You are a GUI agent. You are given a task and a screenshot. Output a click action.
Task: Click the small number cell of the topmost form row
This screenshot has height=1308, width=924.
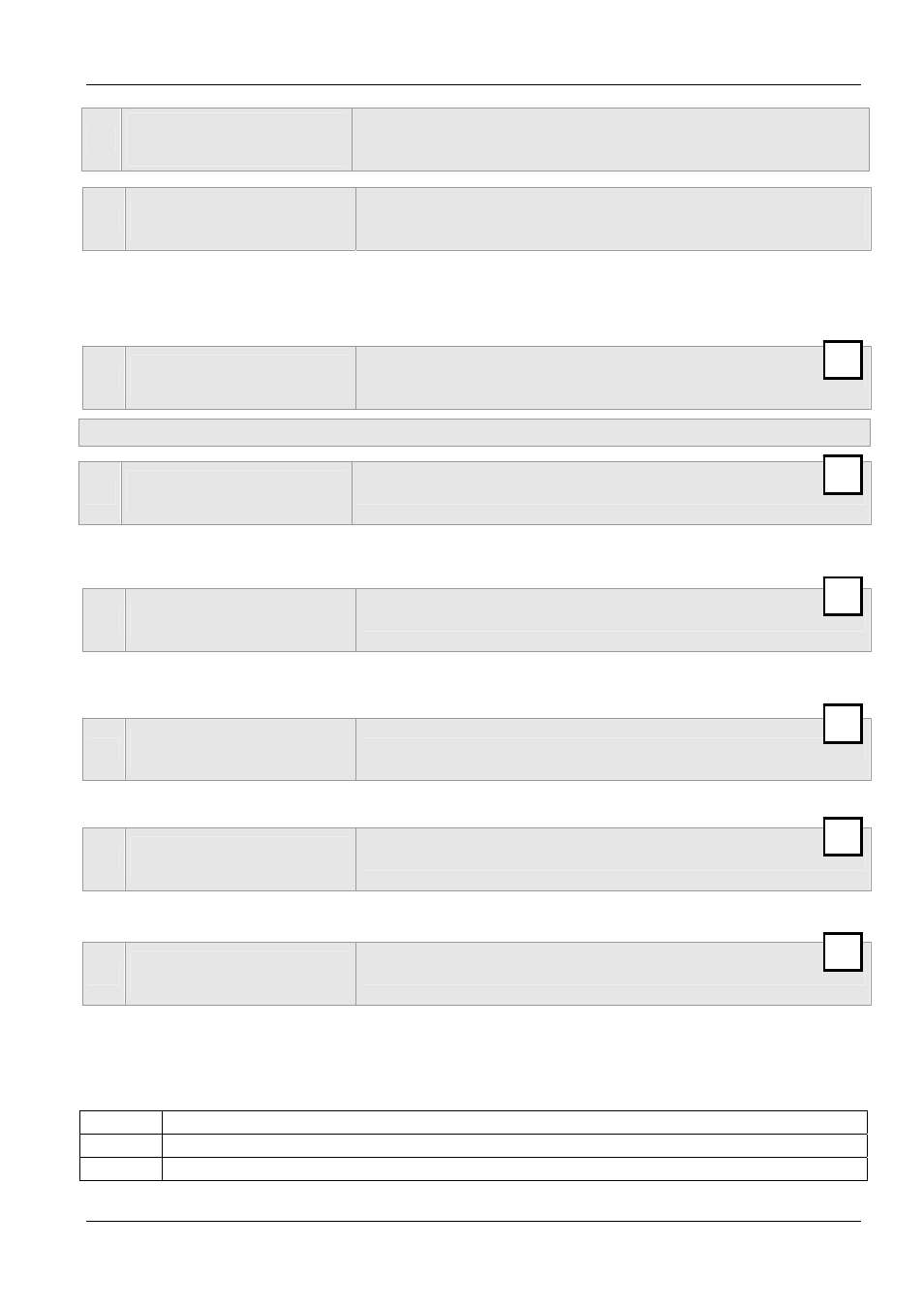tap(101, 140)
